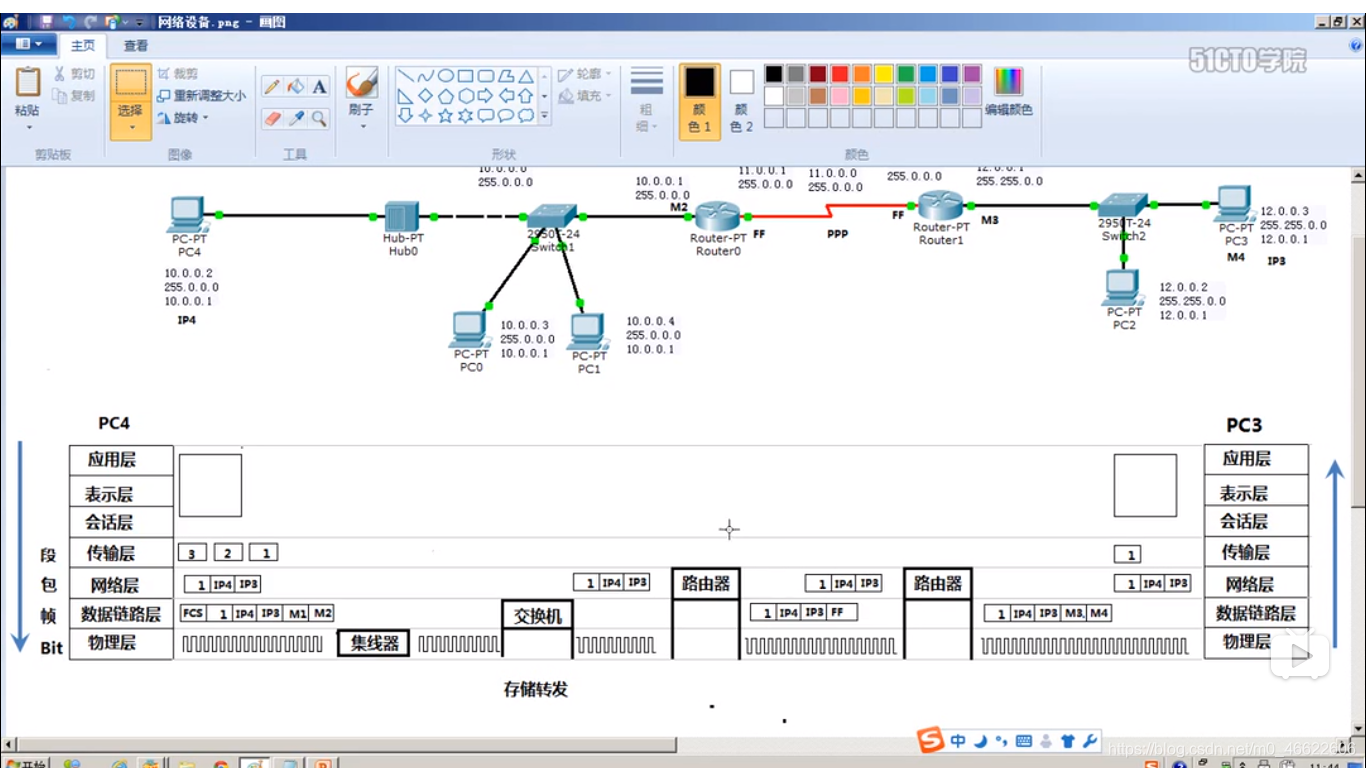Click the Crop (裁剪) button
This screenshot has height=768, width=1366.
click(x=178, y=74)
